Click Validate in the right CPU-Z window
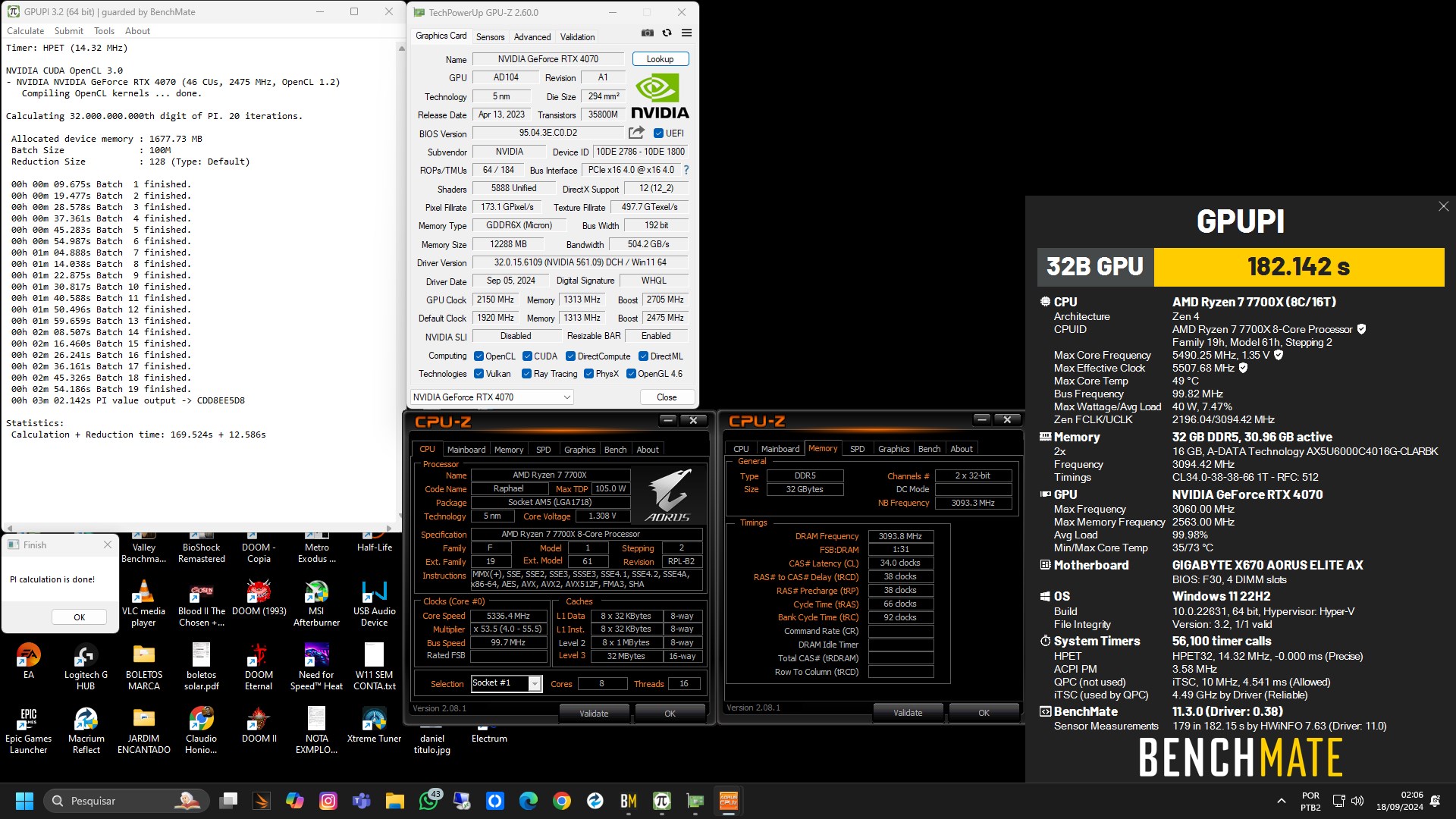This screenshot has height=819, width=1456. 908,713
